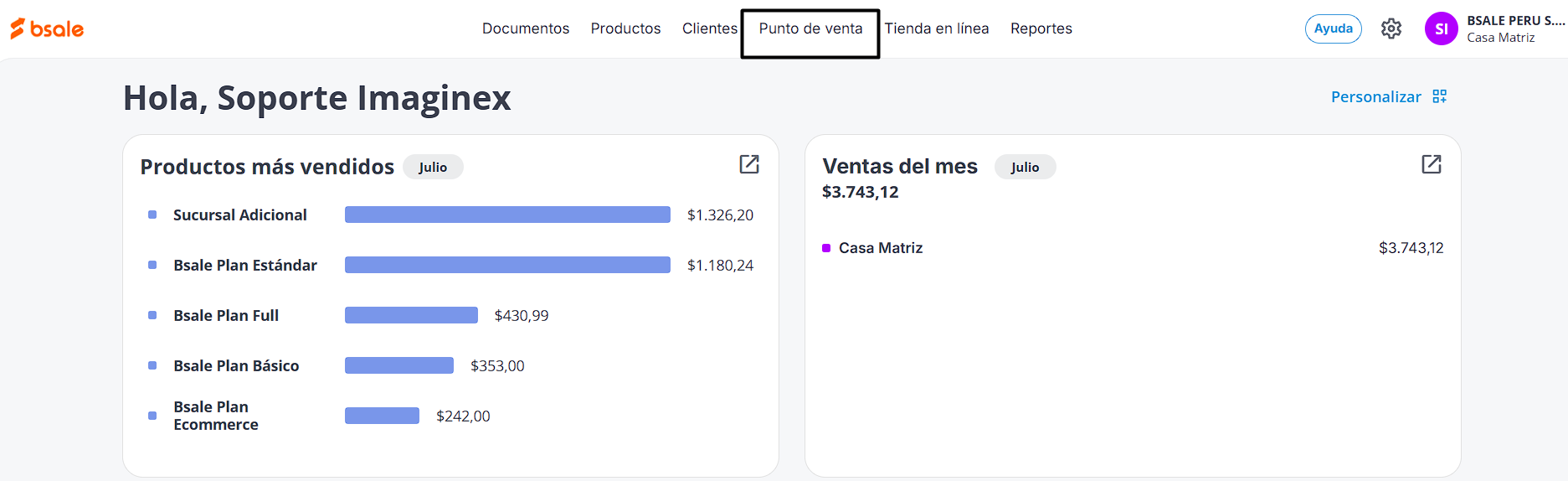Click the Bsale Plan Full label

(x=226, y=315)
